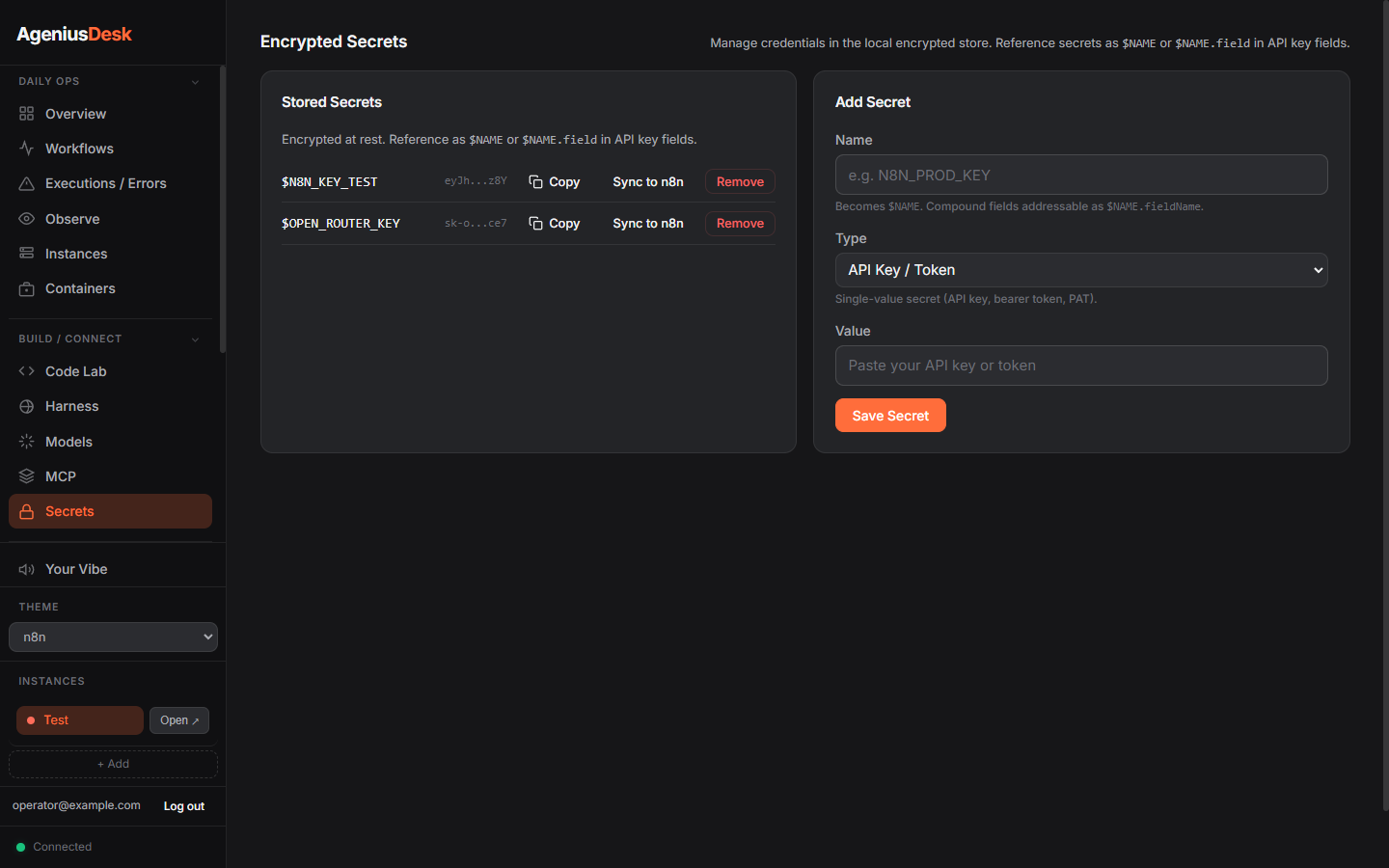Click the $OPEN_ROUTER_KEY secret name
The height and width of the screenshot is (868, 1389).
(x=340, y=223)
